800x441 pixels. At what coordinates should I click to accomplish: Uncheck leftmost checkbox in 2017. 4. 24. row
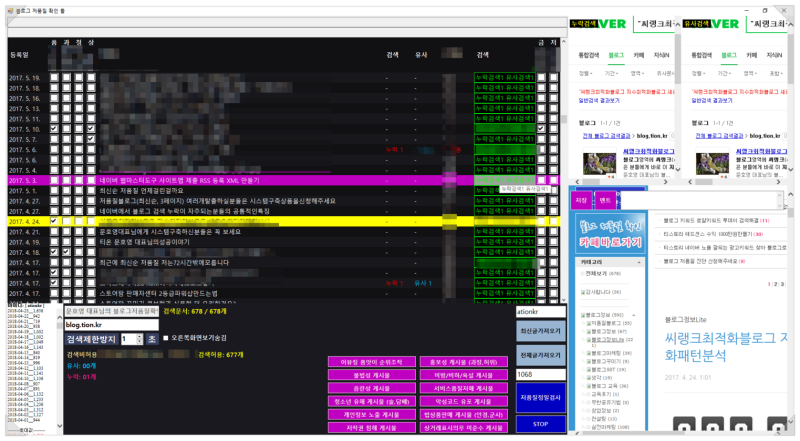click(x=54, y=222)
